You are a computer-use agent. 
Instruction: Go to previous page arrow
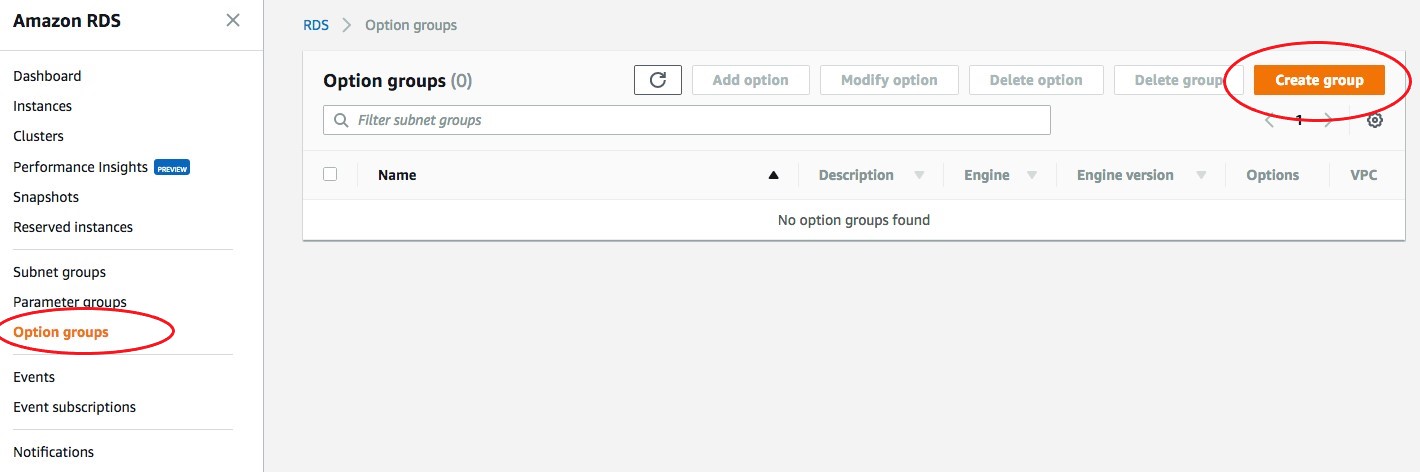point(1270,120)
